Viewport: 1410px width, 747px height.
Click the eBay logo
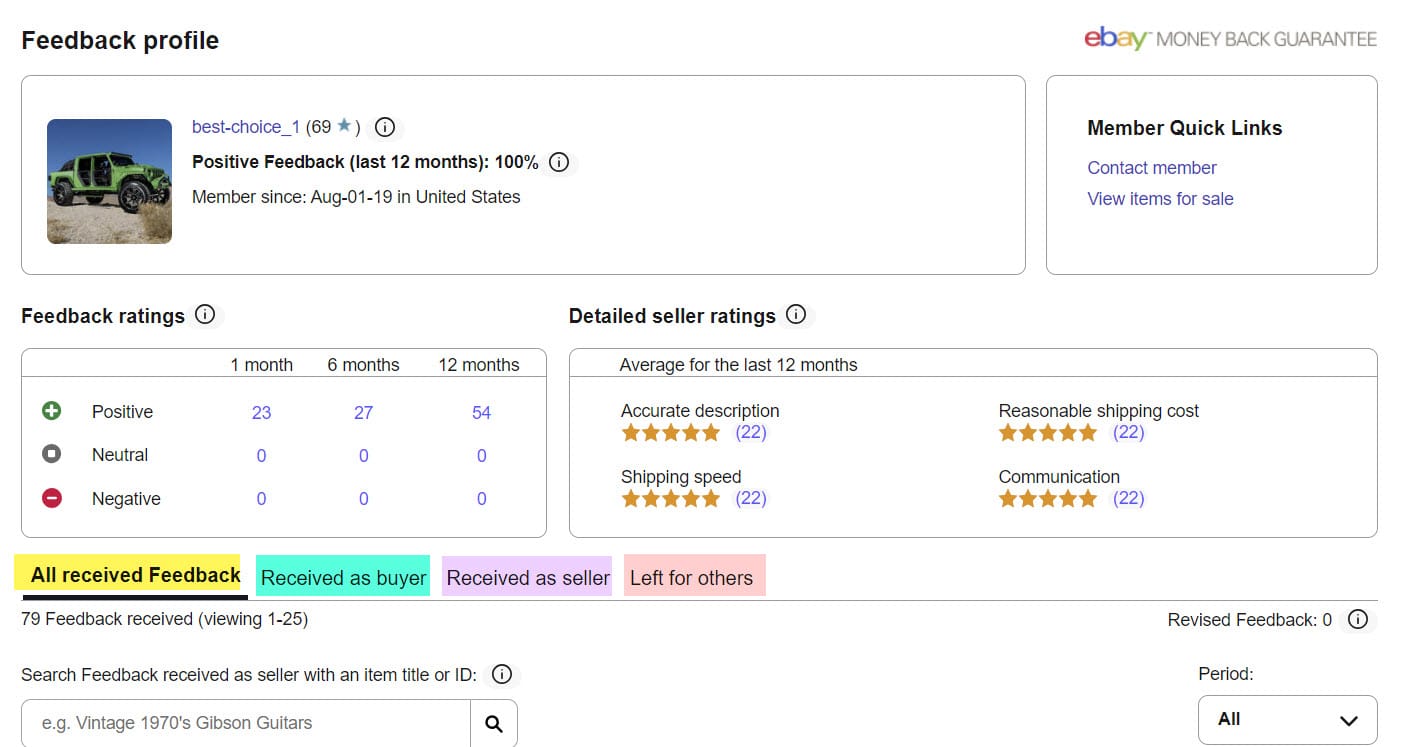pos(1115,39)
